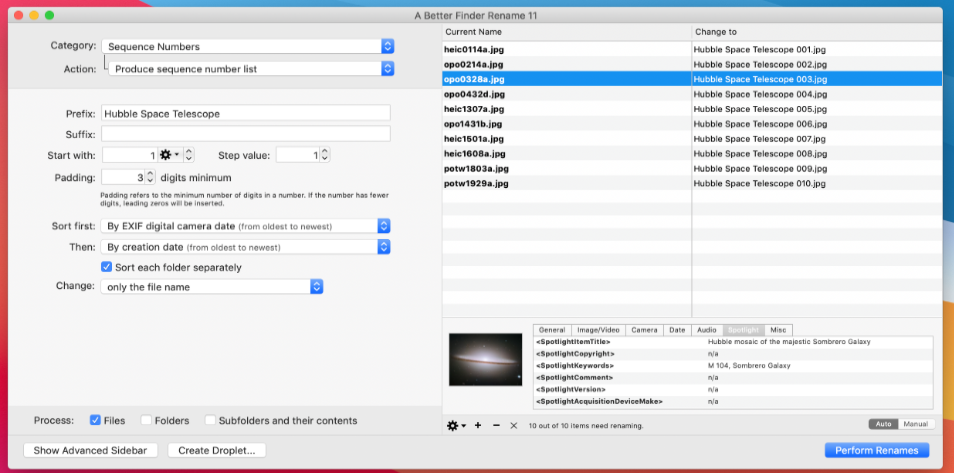This screenshot has width=954, height=473.
Task: Open the gear menu below the file list
Action: tap(456, 425)
